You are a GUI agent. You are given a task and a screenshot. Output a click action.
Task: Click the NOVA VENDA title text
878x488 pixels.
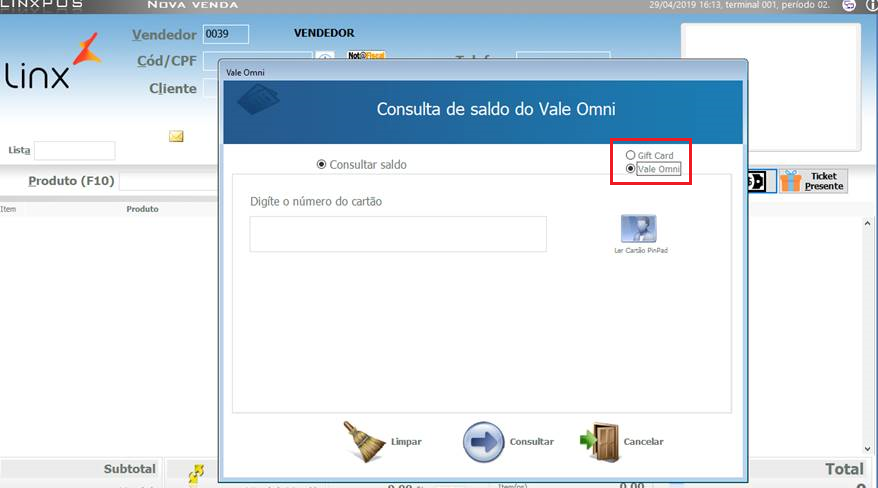(193, 4)
